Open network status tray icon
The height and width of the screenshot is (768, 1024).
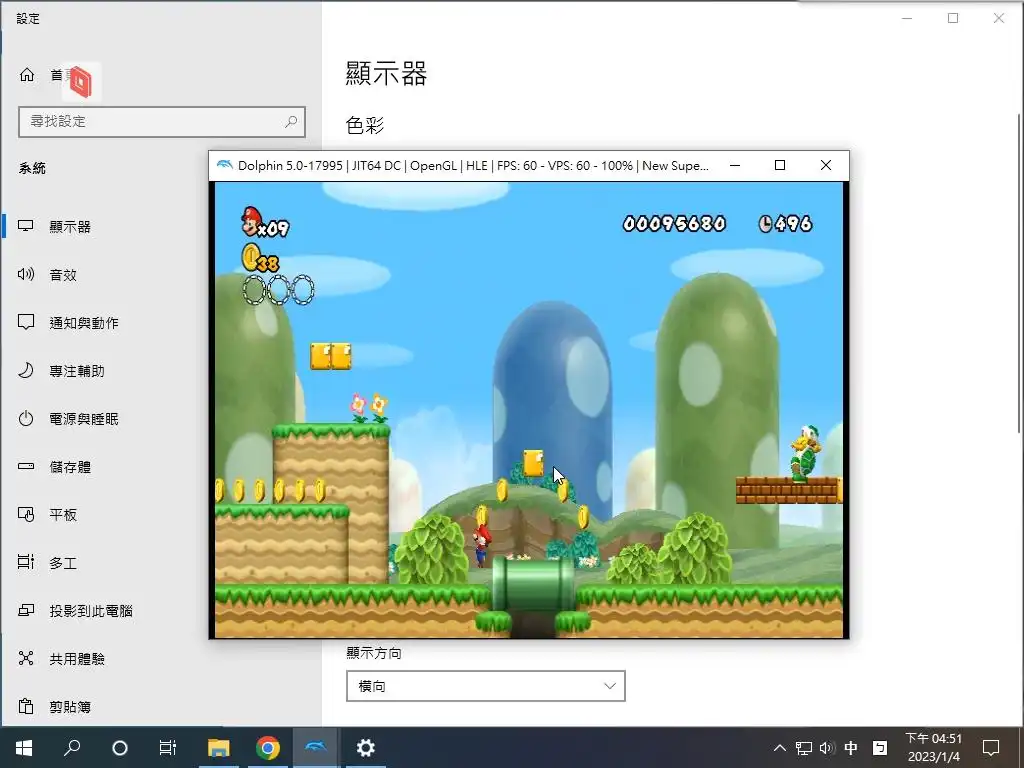pos(804,748)
